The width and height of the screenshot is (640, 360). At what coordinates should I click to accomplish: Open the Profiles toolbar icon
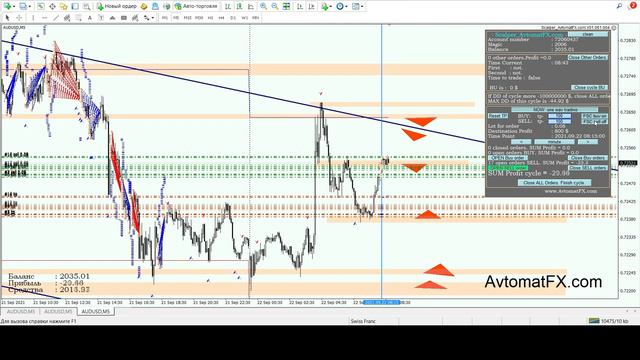click(23, 6)
